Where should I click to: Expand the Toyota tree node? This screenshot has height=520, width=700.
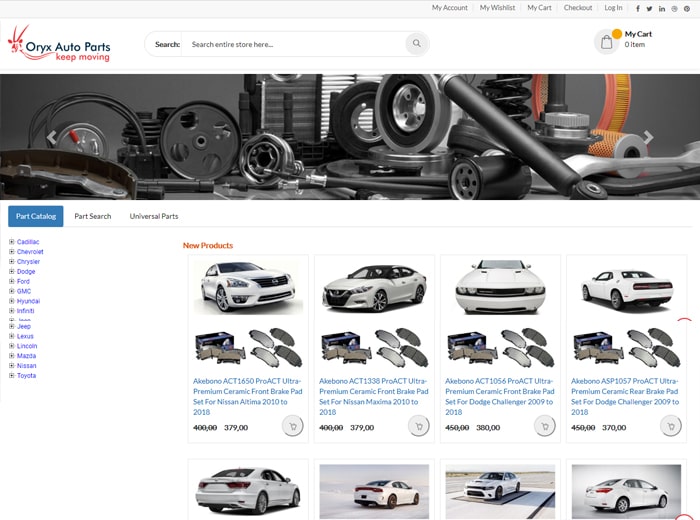click(x=12, y=375)
